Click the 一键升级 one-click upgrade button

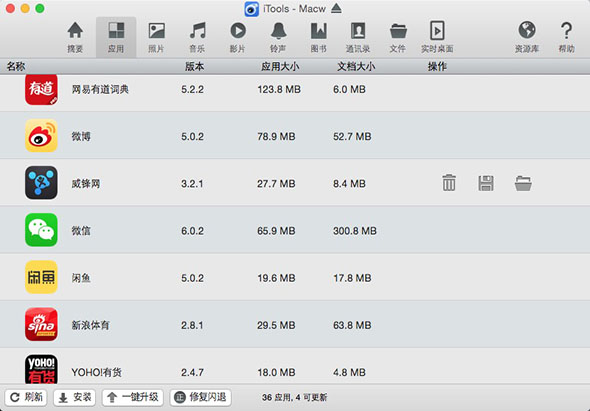(x=133, y=397)
